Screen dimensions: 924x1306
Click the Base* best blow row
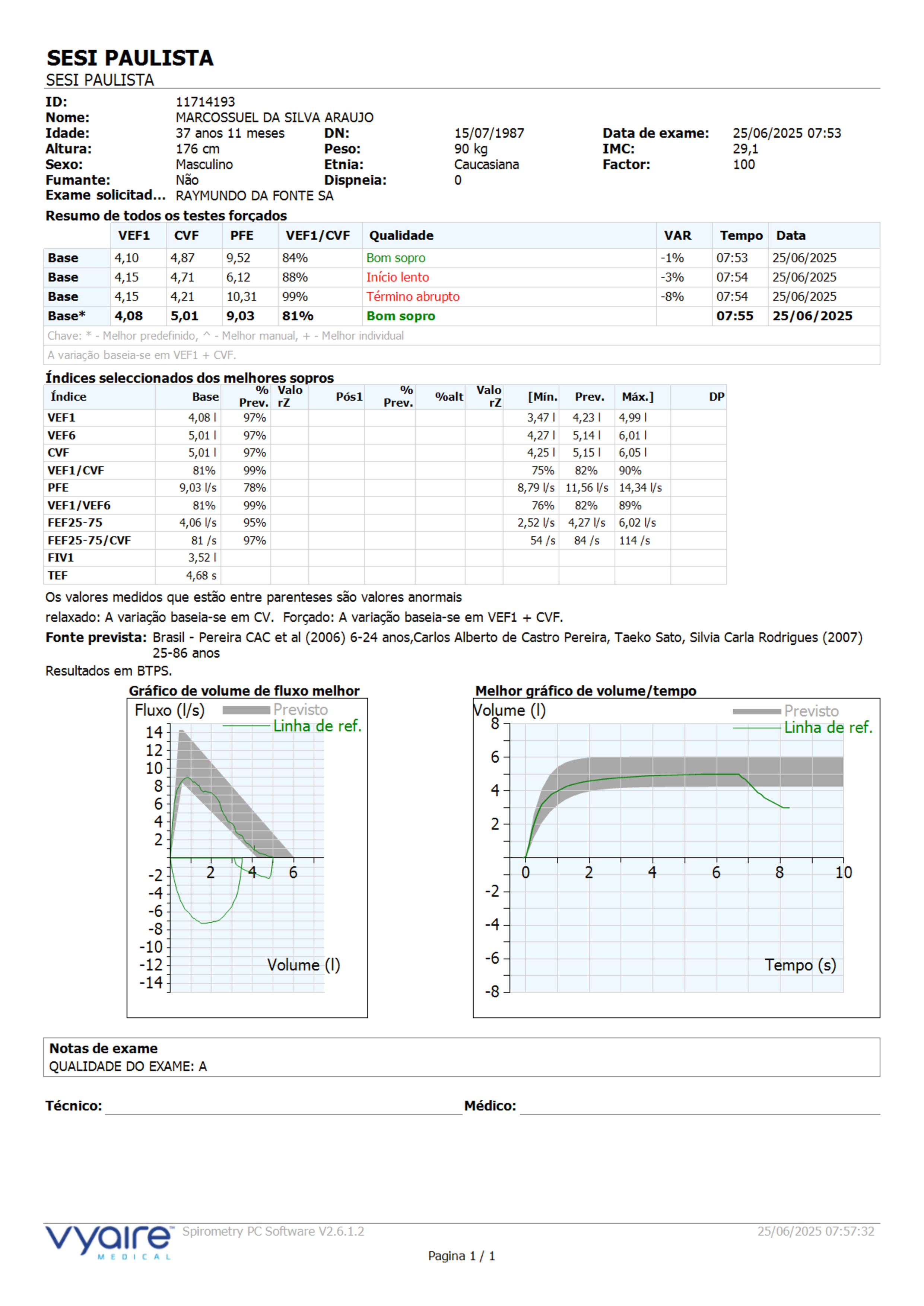tap(461, 316)
